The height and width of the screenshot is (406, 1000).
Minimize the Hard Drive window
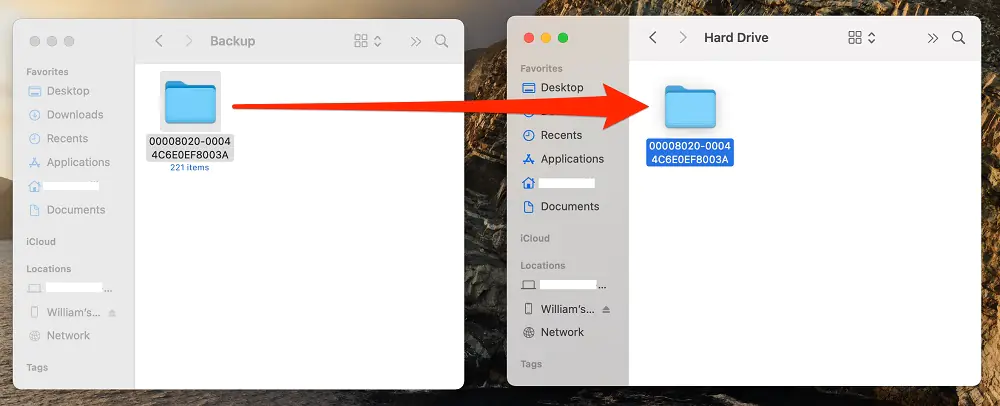tap(546, 38)
